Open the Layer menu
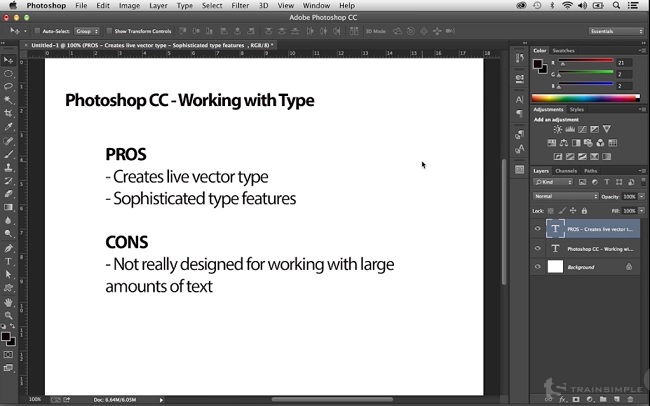The image size is (650, 406). tap(158, 6)
